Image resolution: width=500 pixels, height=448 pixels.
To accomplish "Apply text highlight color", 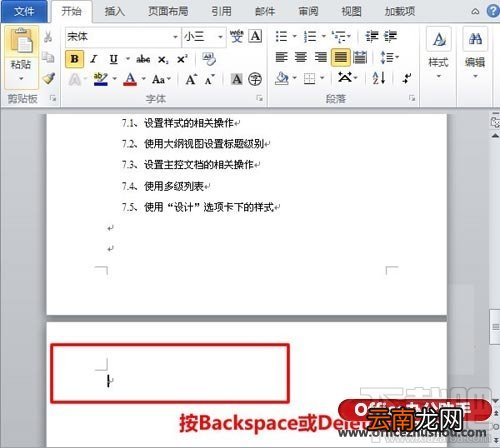I will click(x=101, y=79).
